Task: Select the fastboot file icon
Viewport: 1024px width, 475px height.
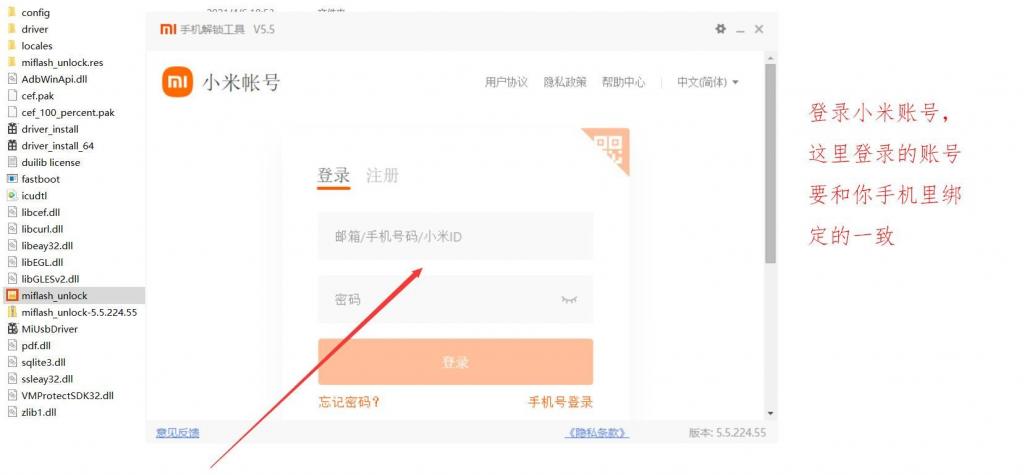Action: coord(12,179)
